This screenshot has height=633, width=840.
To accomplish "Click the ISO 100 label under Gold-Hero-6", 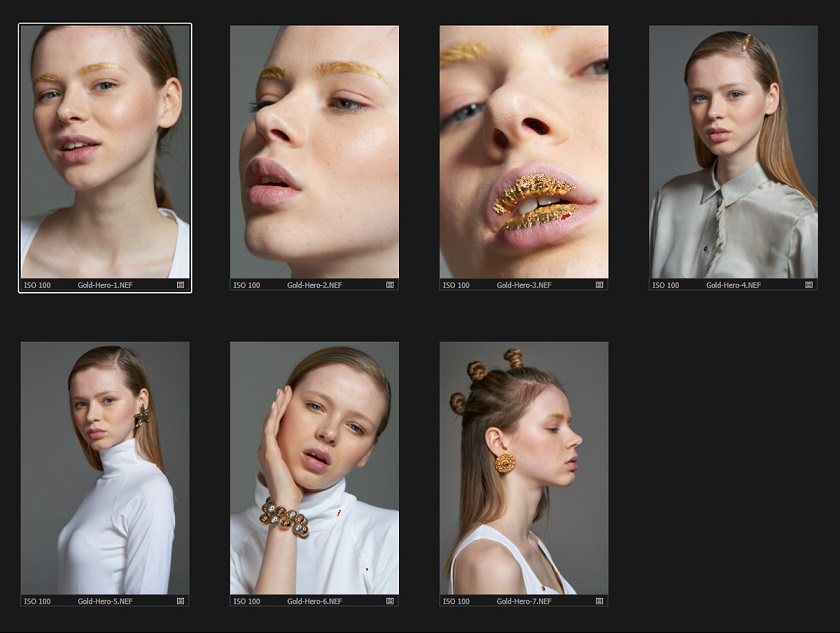I will (247, 601).
